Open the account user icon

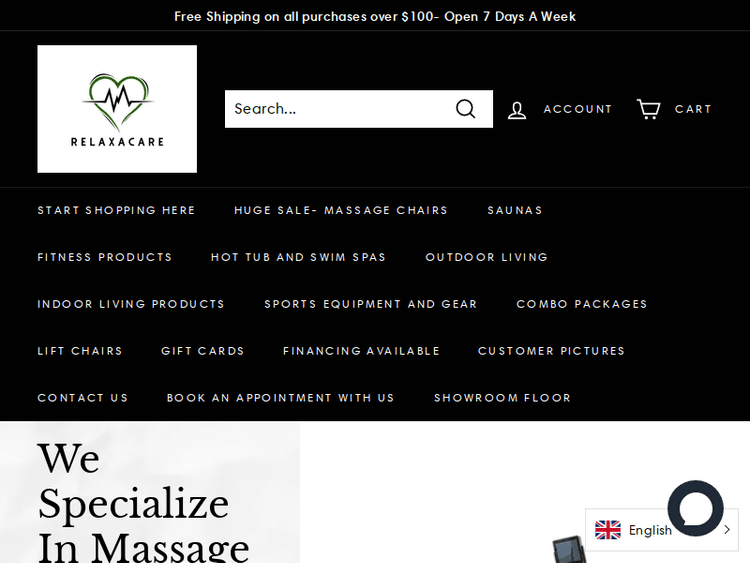point(517,109)
